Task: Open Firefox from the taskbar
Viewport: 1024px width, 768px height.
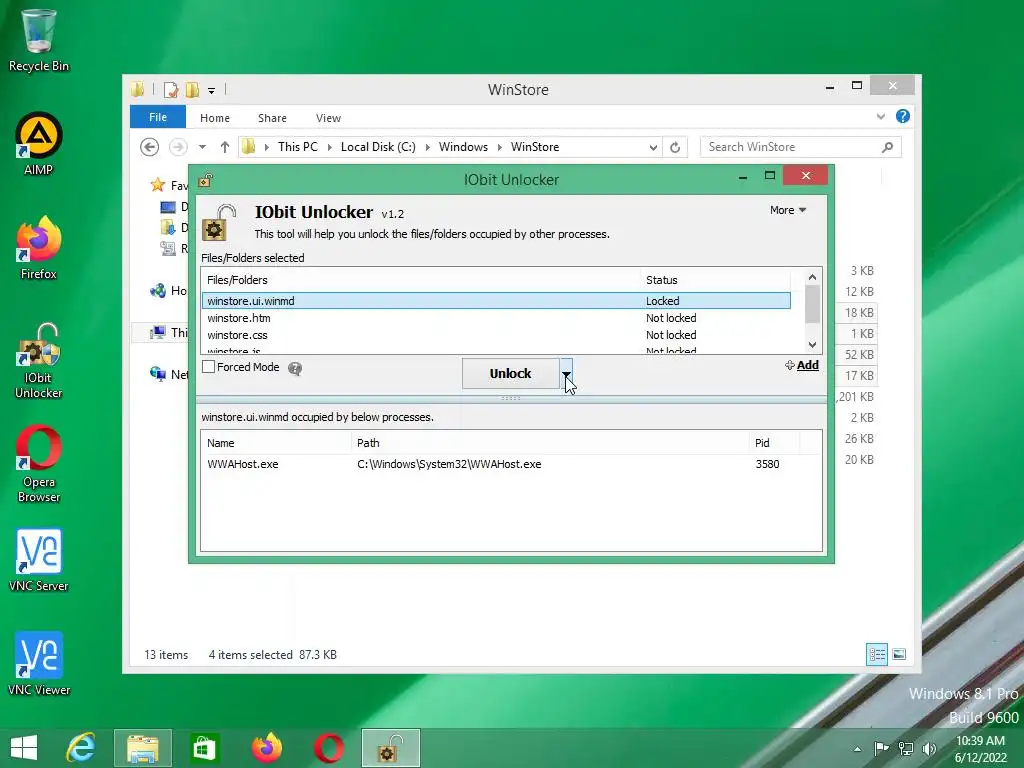Action: click(x=267, y=748)
